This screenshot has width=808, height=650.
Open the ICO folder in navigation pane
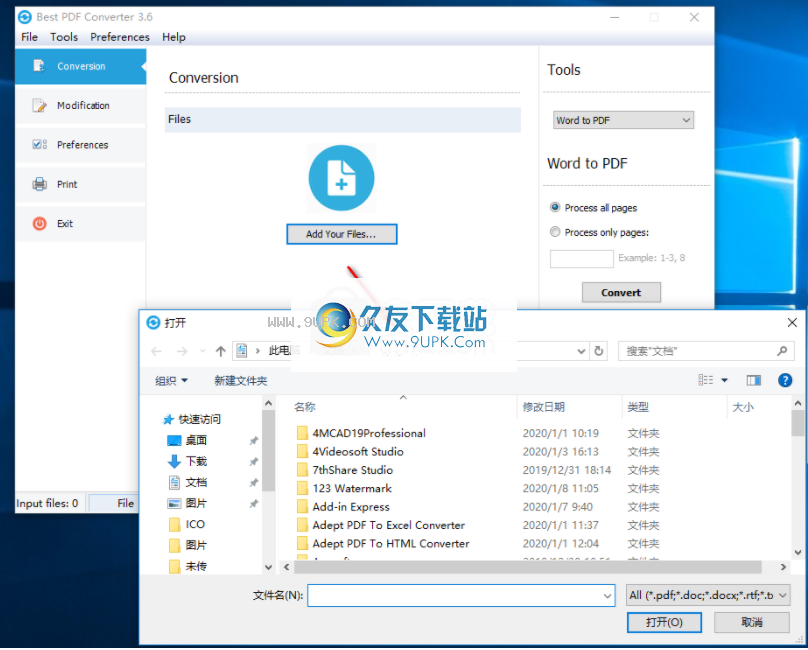click(195, 524)
